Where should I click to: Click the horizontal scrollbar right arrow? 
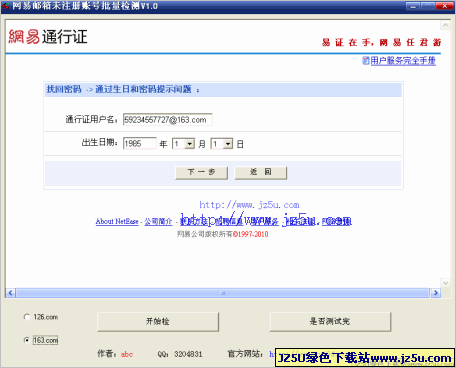(x=435, y=293)
